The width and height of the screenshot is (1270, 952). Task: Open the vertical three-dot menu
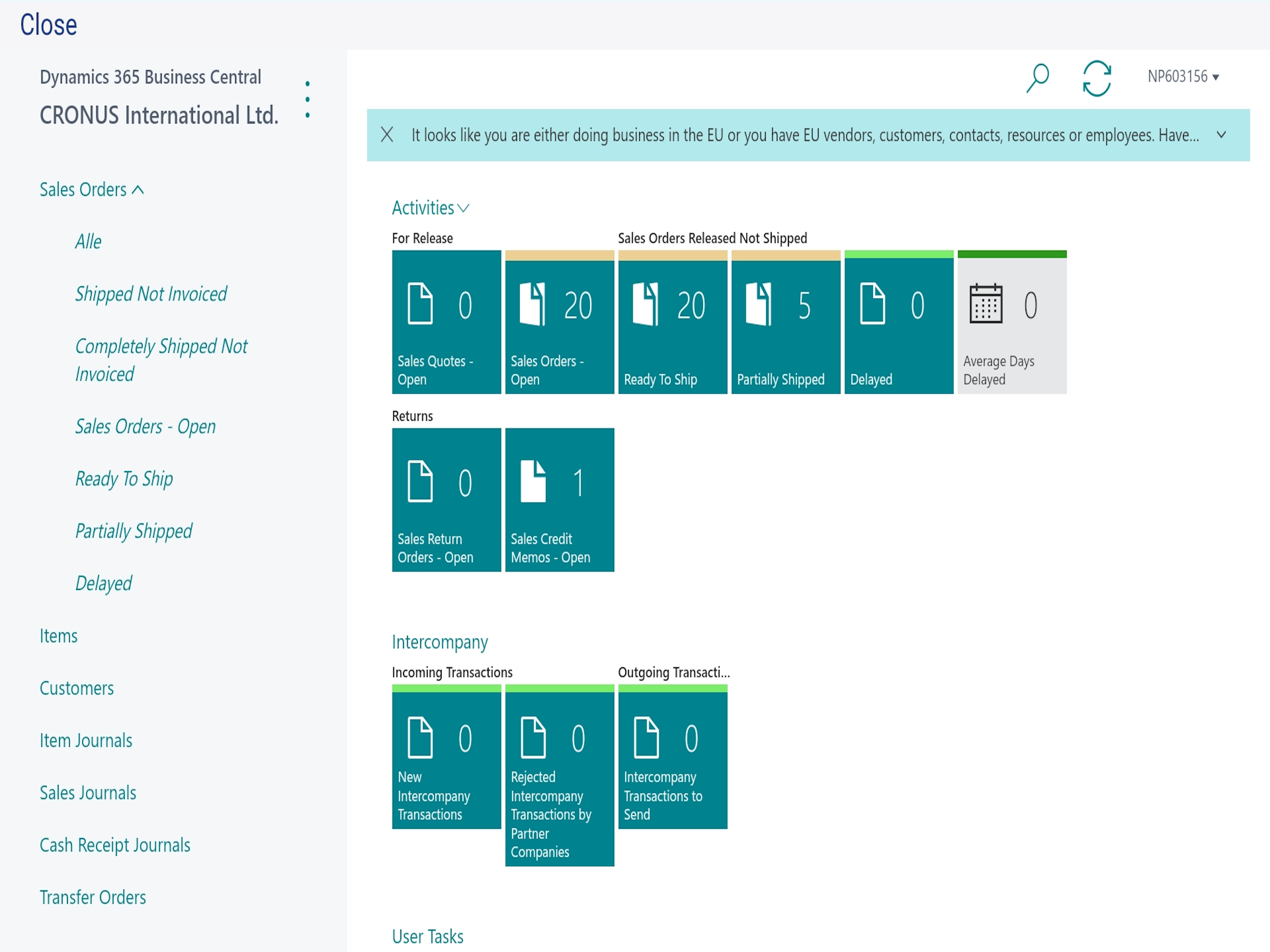(308, 100)
